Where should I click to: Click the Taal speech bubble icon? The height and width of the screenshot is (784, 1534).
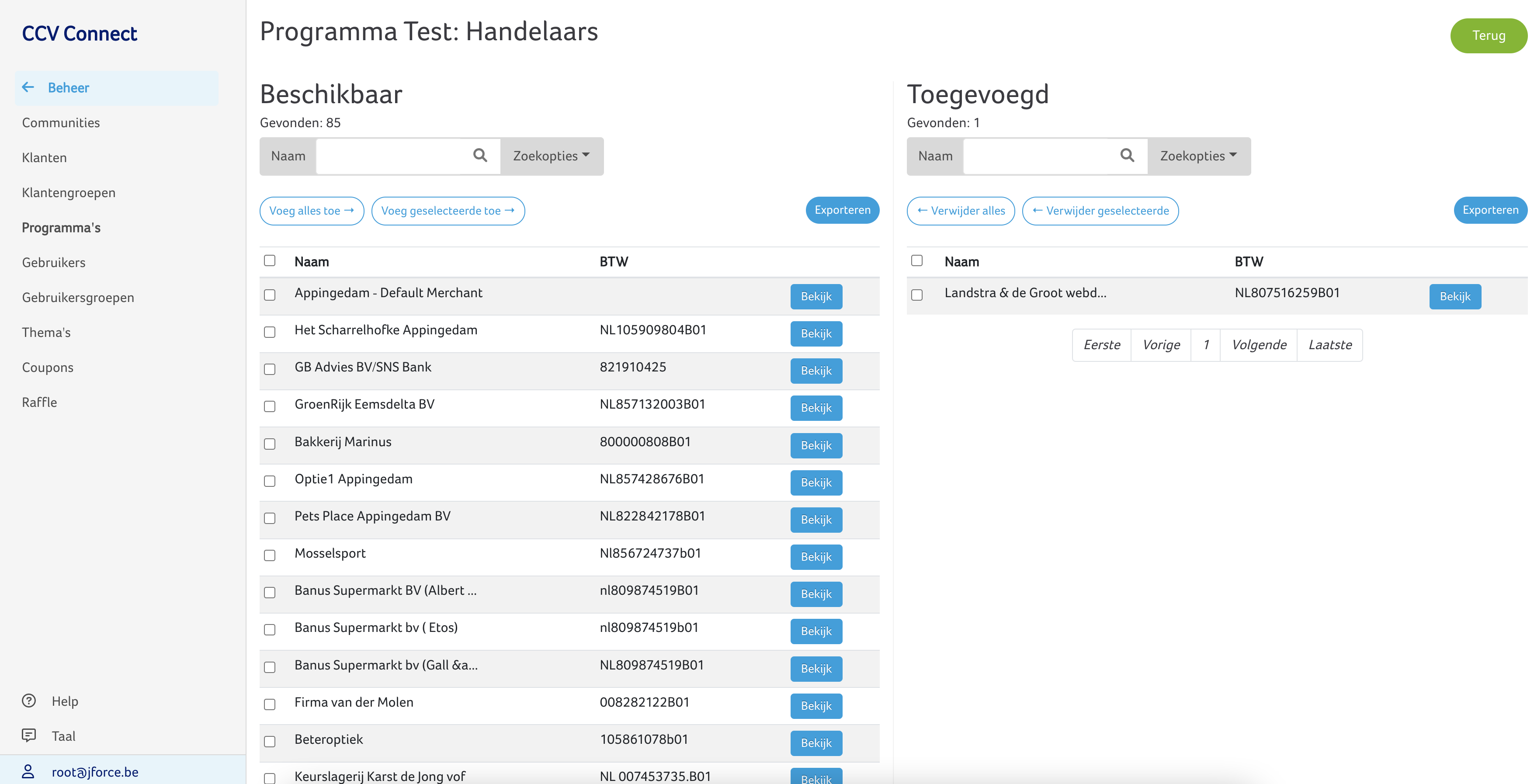[x=28, y=735]
